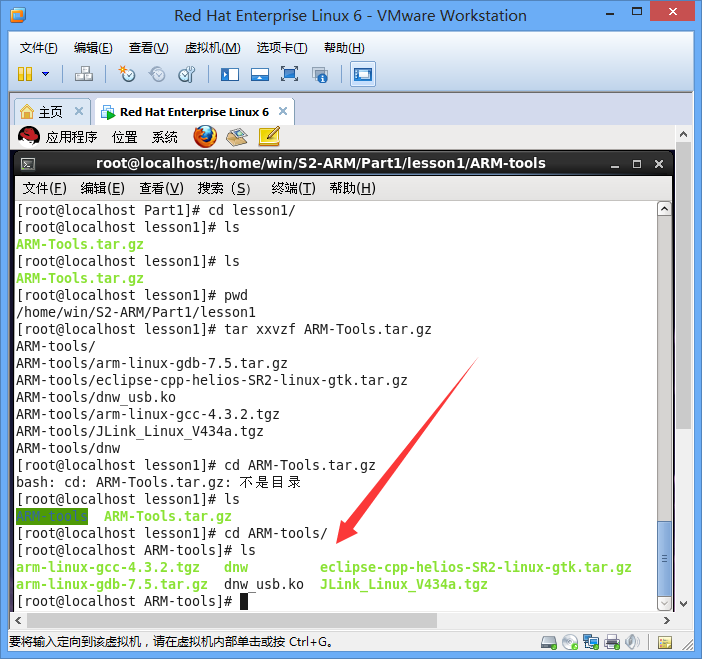Open terminal 搜索(S) menu
This screenshot has height=659, width=702.
click(224, 188)
